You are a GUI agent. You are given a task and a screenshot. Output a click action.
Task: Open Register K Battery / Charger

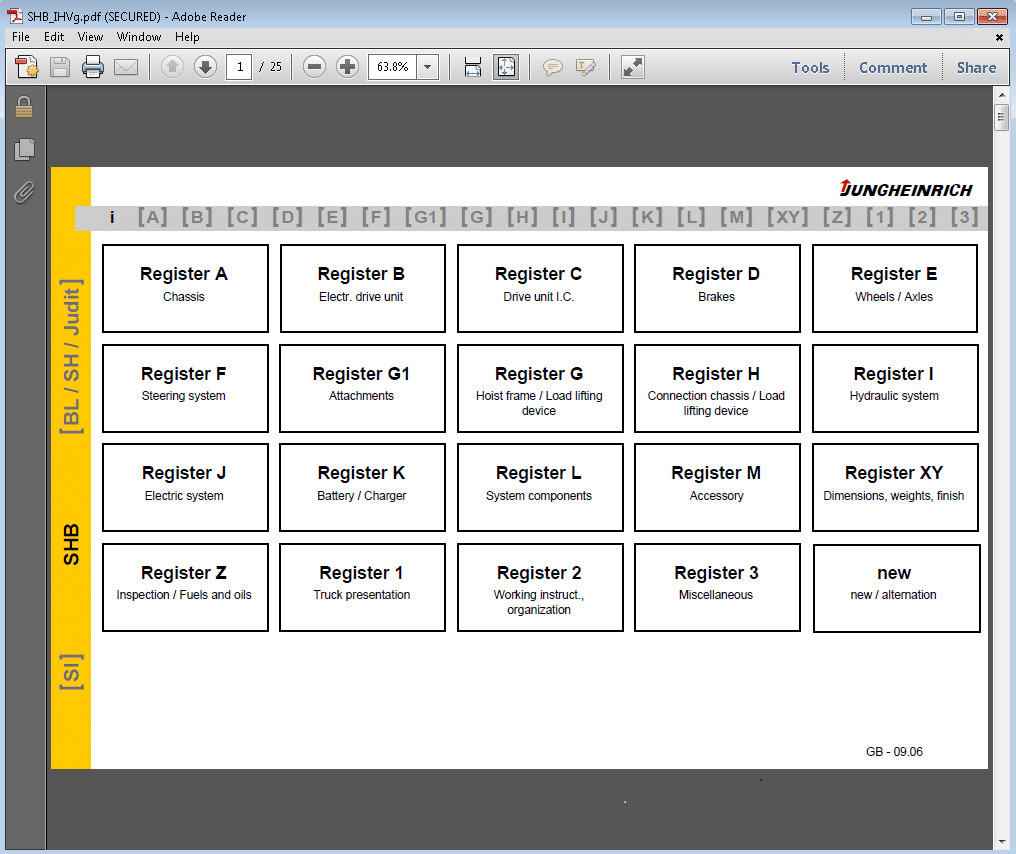(x=363, y=487)
